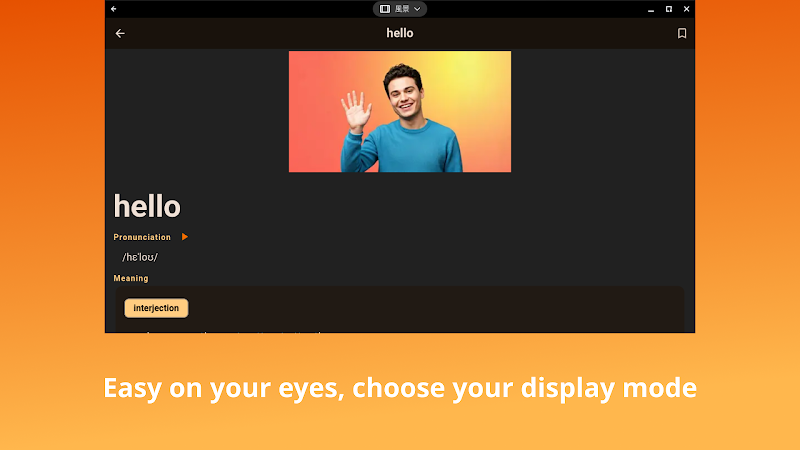Viewport: 800px width, 450px height.
Task: Click the window layout icon in the pill
Action: click(x=385, y=9)
